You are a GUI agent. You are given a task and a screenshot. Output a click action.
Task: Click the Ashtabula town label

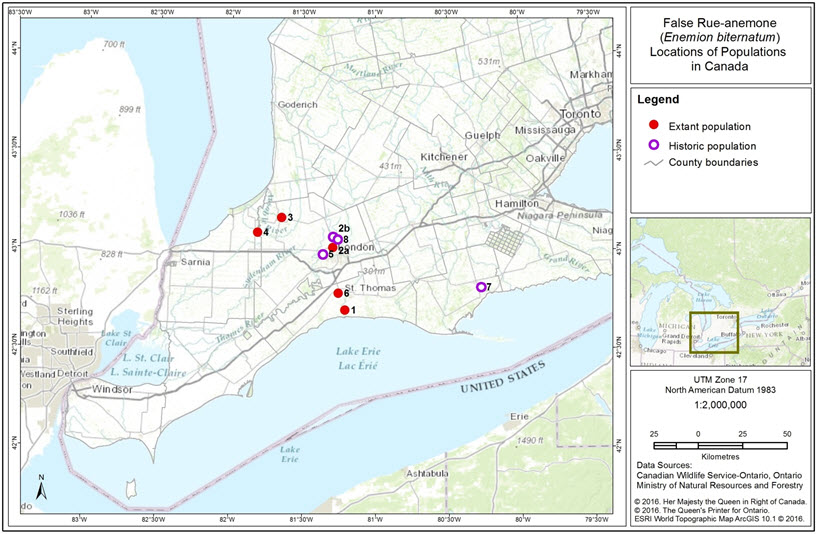pyautogui.click(x=427, y=474)
